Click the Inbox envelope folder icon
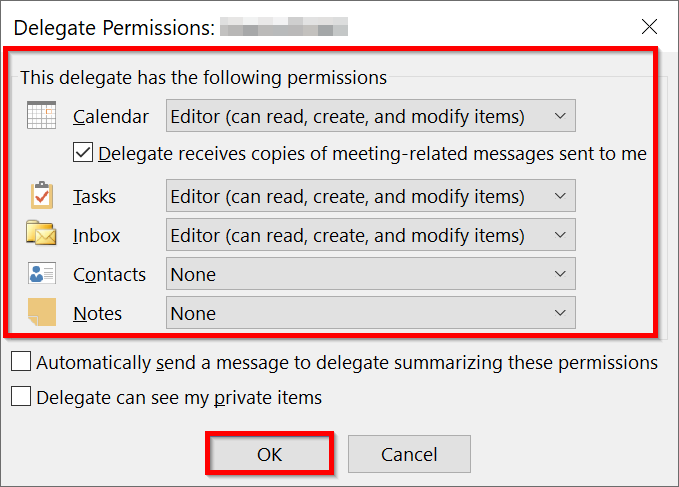 pos(41,235)
